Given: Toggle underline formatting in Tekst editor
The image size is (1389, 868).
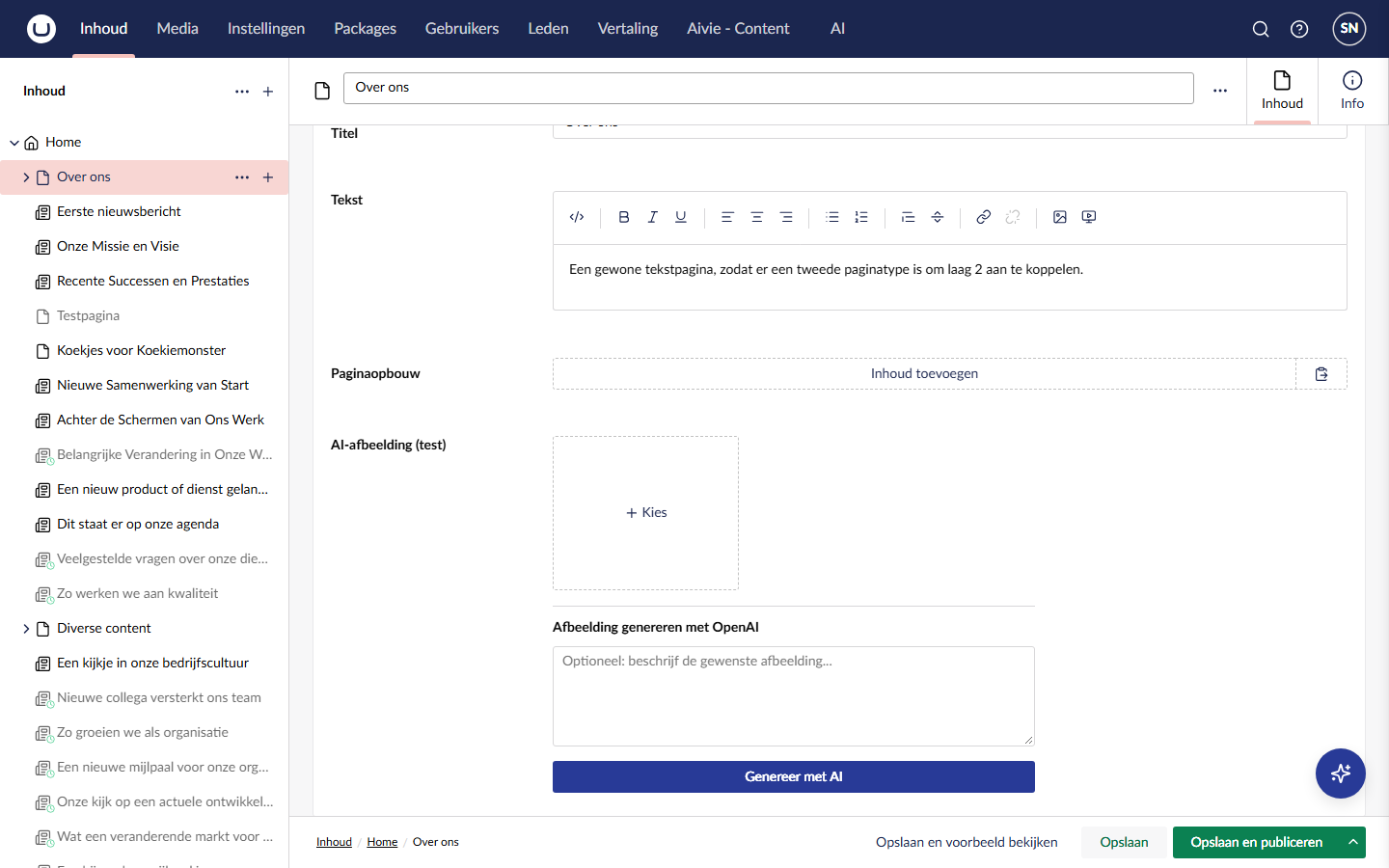Looking at the screenshot, I should (681, 217).
